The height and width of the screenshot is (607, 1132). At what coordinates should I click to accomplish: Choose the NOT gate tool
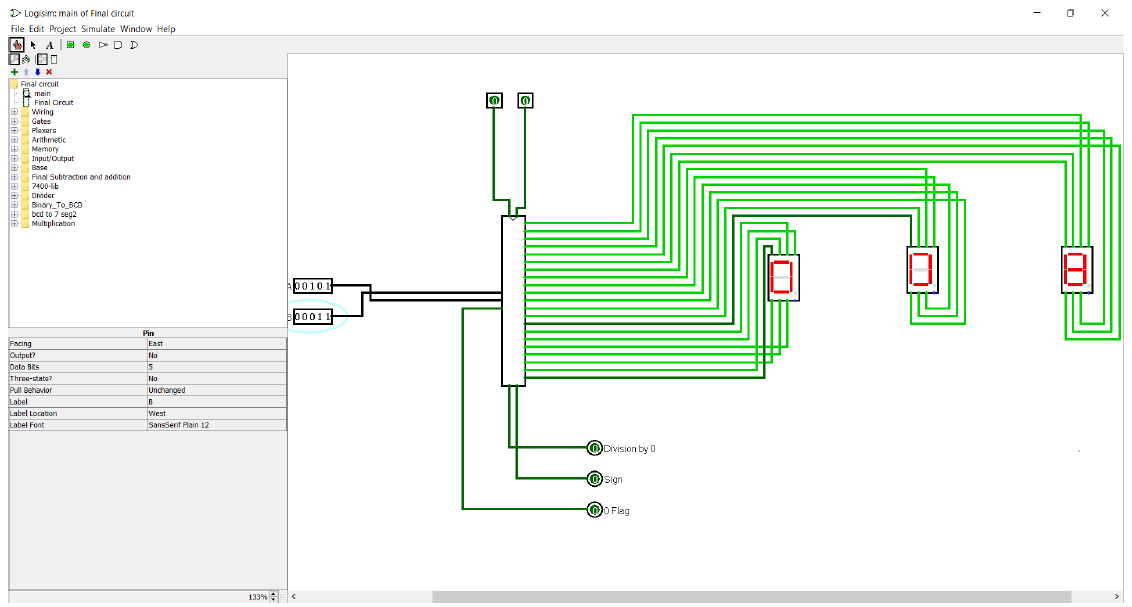click(x=103, y=45)
